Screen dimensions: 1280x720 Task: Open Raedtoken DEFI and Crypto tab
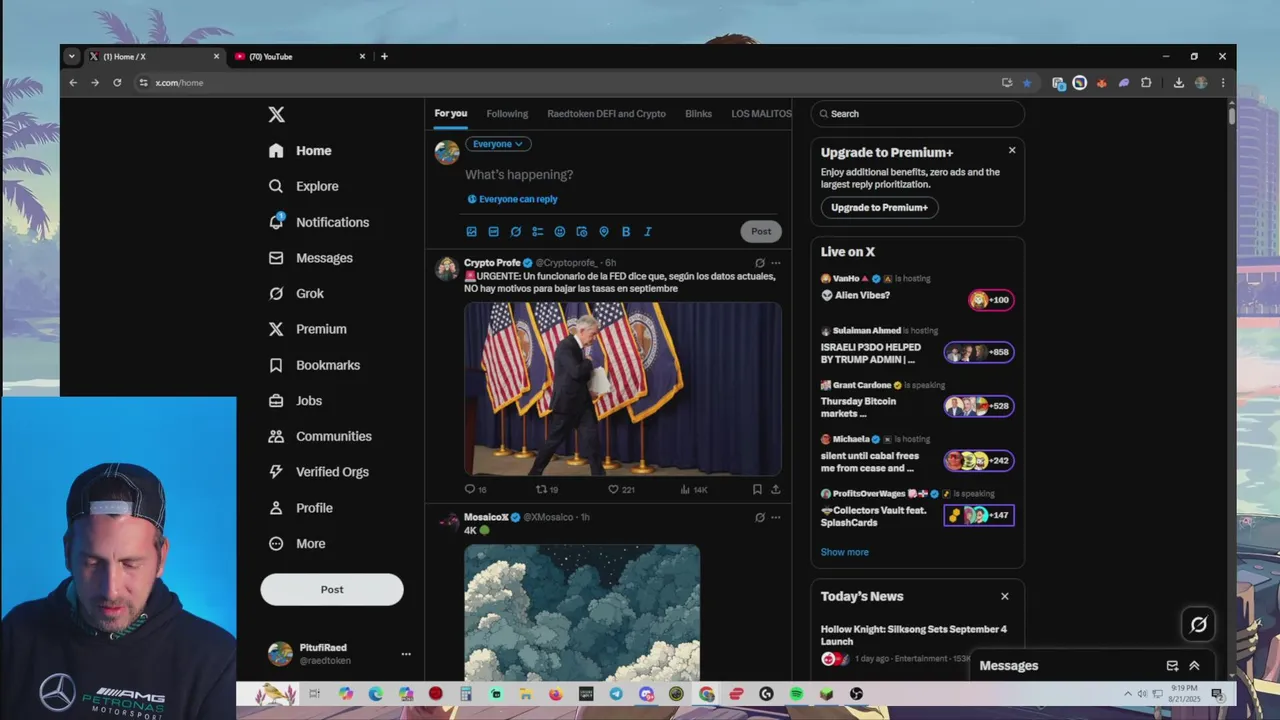(606, 114)
